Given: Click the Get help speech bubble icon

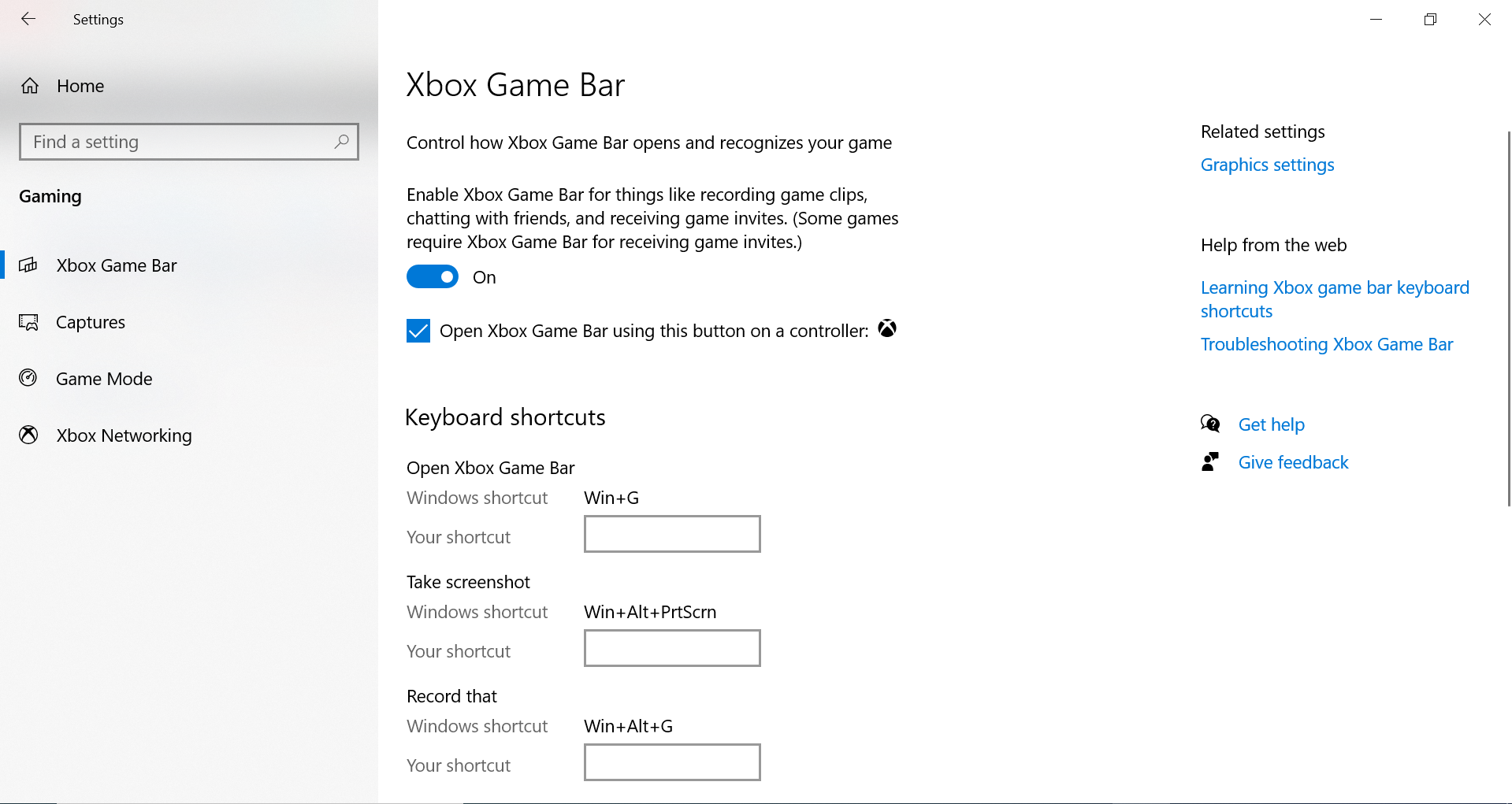Looking at the screenshot, I should 1210,424.
